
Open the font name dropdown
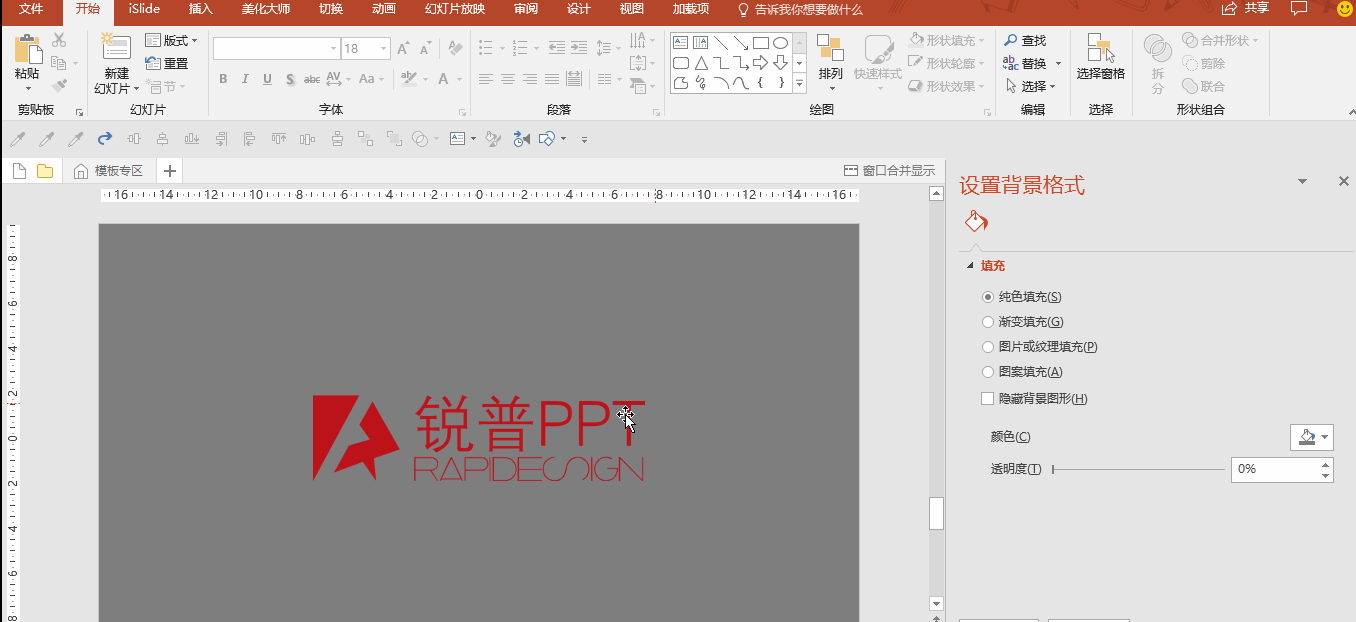click(333, 48)
